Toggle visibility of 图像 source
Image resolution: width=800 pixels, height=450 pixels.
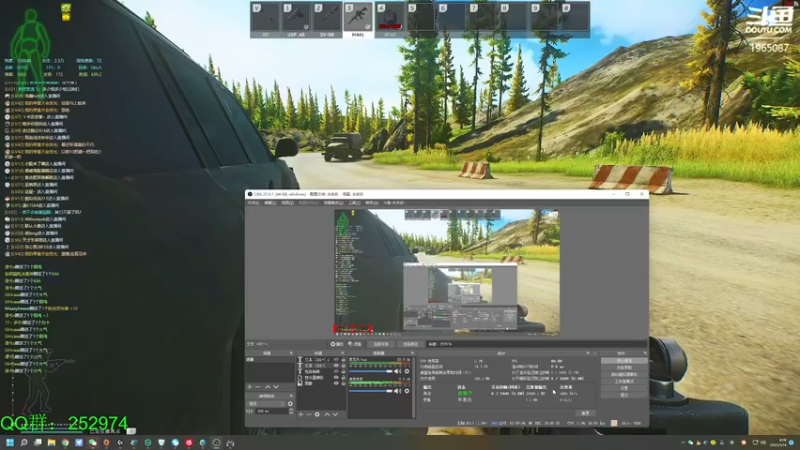click(x=336, y=383)
